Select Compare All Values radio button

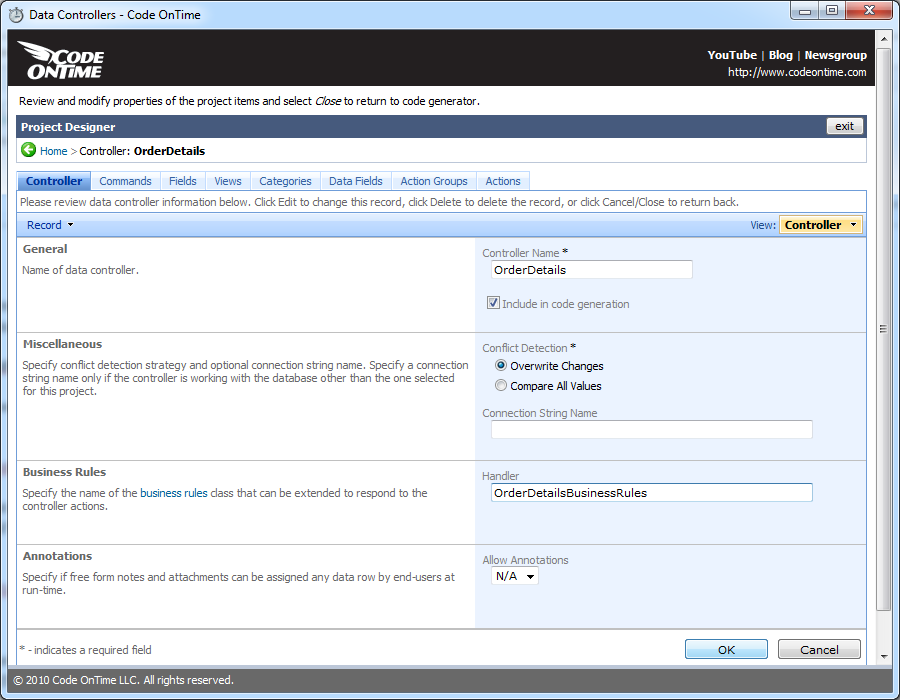pyautogui.click(x=501, y=386)
